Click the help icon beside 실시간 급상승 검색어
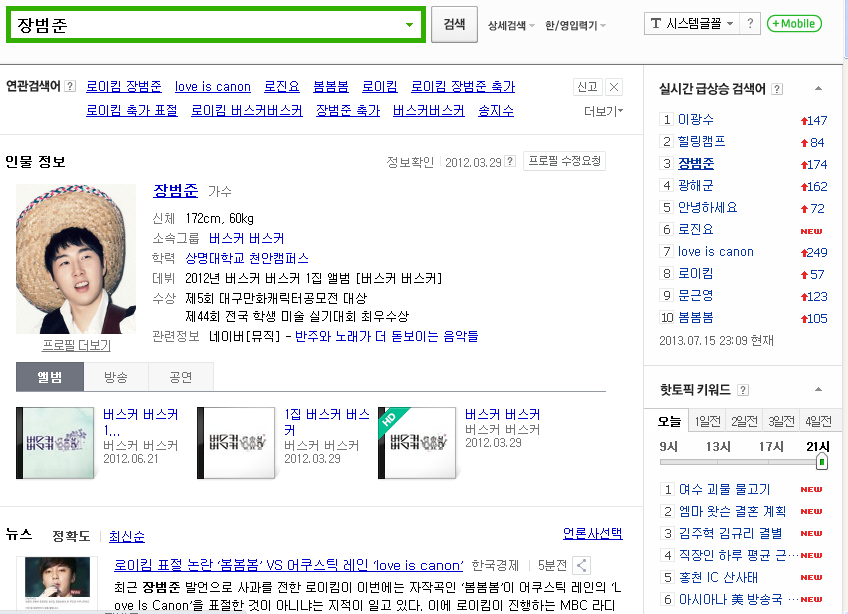The height and width of the screenshot is (614, 848). coord(777,89)
